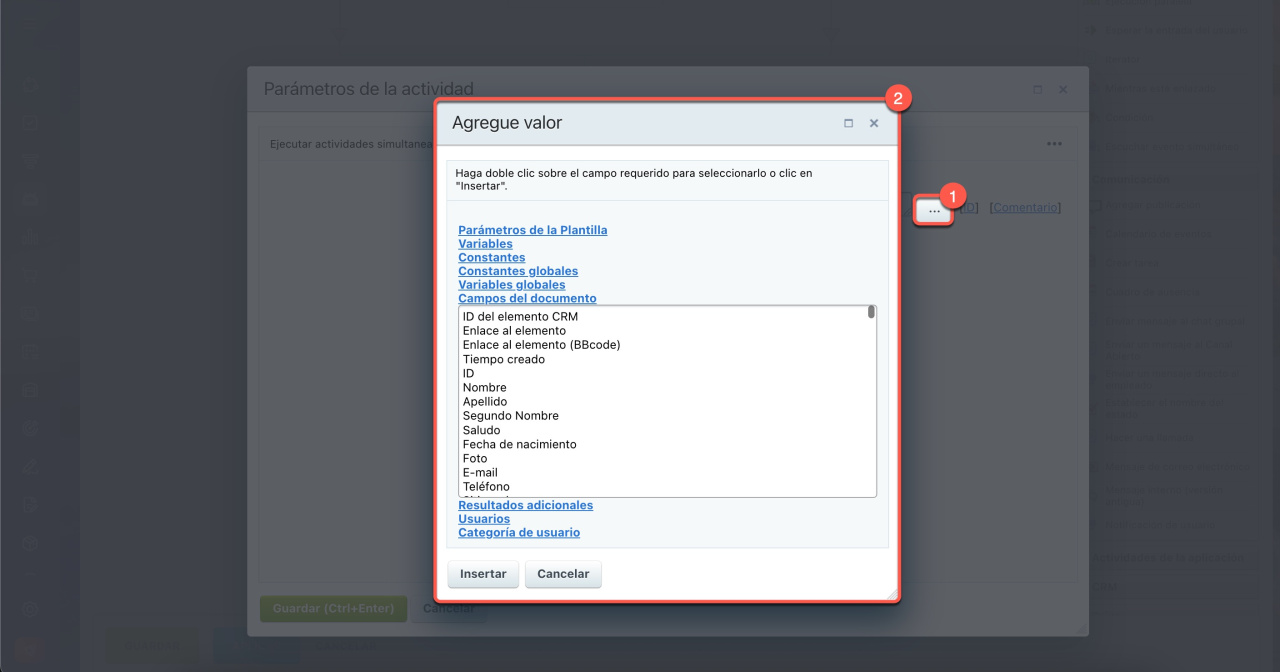Expand the Resultados adicionales section
The height and width of the screenshot is (672, 1280).
pyautogui.click(x=525, y=505)
